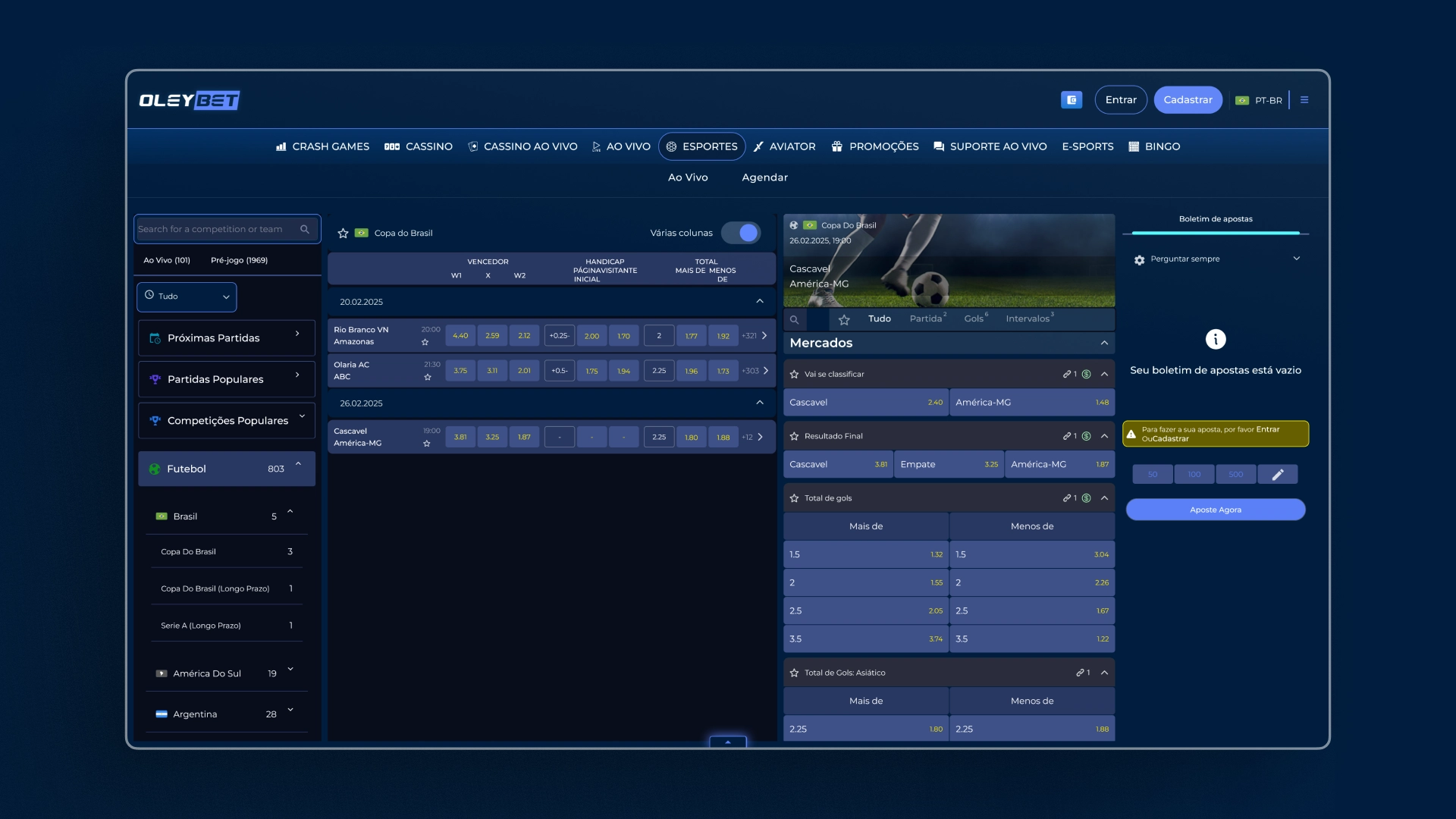Click the bottom expand arrow tab
1456x819 pixels.
(x=728, y=742)
